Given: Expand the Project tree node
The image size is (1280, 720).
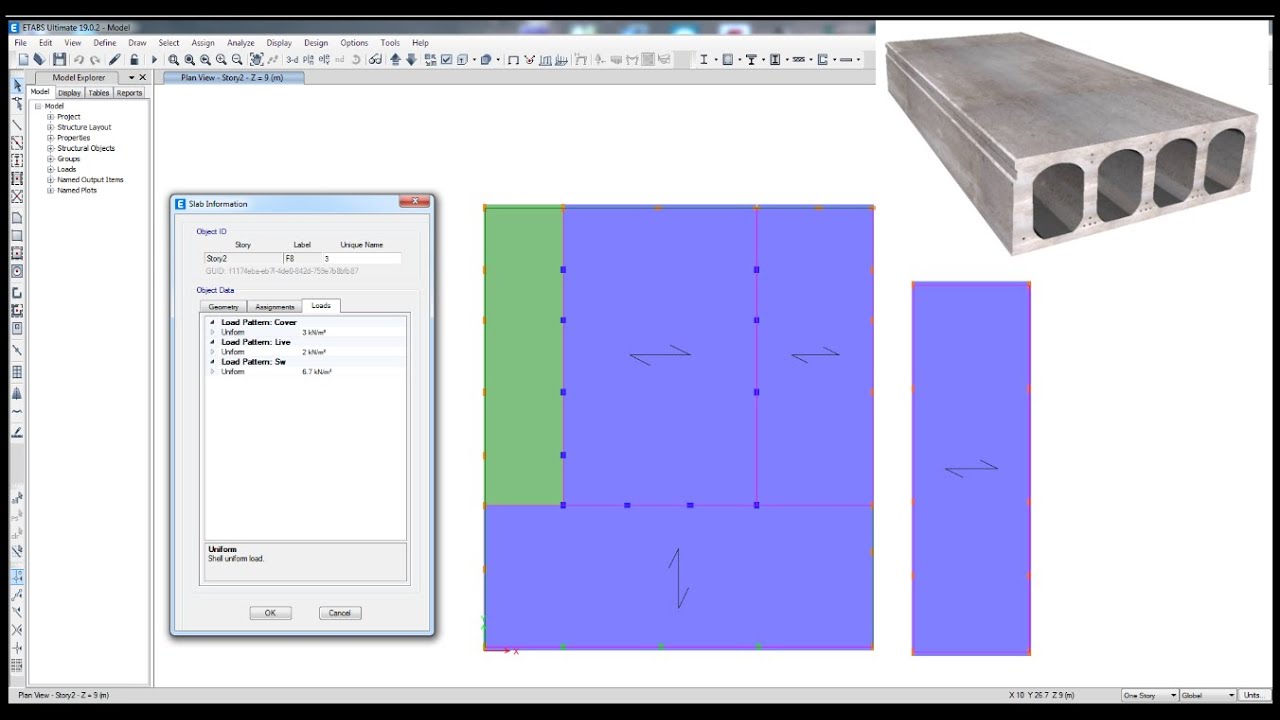Looking at the screenshot, I should click(x=50, y=117).
